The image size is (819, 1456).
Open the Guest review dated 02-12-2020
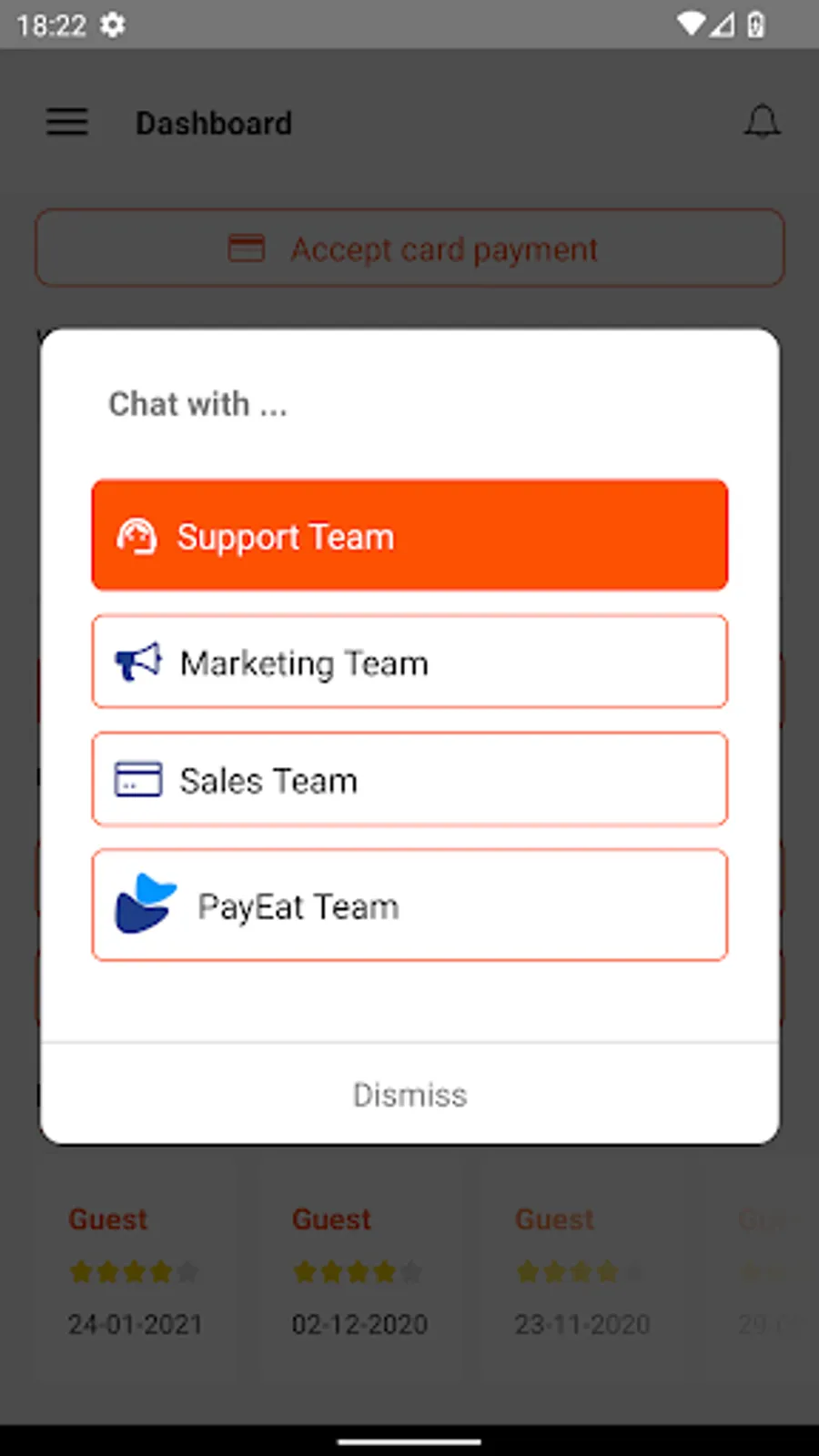[359, 1270]
